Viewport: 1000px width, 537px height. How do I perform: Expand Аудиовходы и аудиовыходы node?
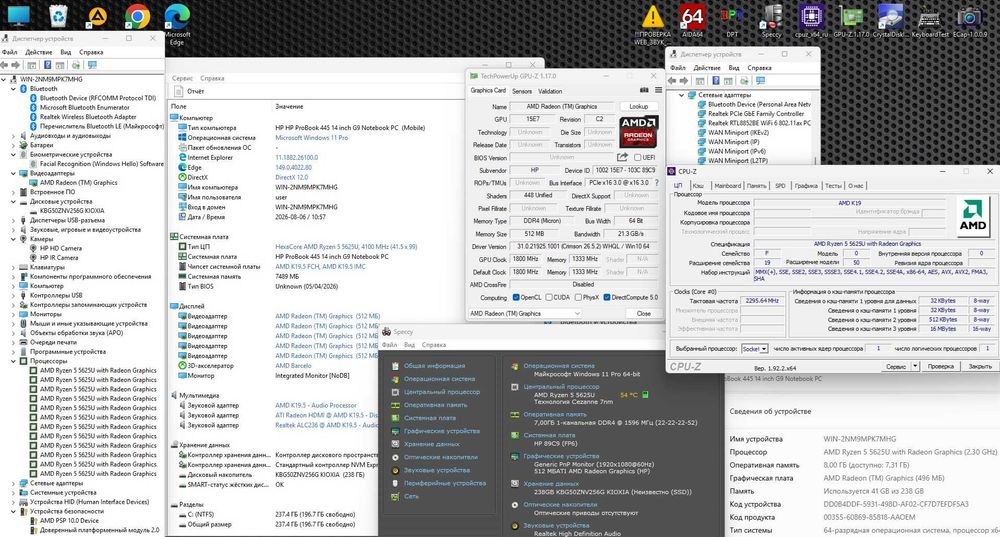tap(13, 136)
